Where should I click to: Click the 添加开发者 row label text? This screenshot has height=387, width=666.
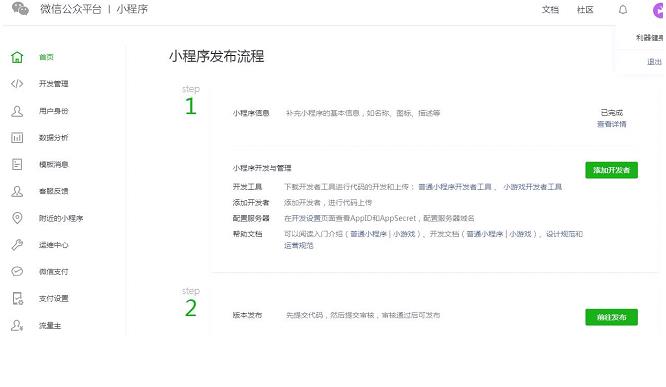point(251,203)
